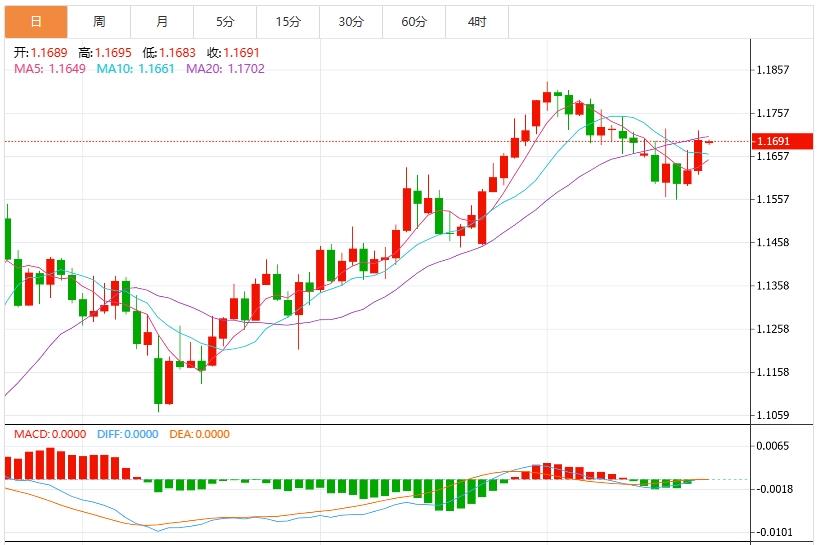The image size is (823, 545).
Task: Open the 60分 timeframe tab
Action: 414,21
